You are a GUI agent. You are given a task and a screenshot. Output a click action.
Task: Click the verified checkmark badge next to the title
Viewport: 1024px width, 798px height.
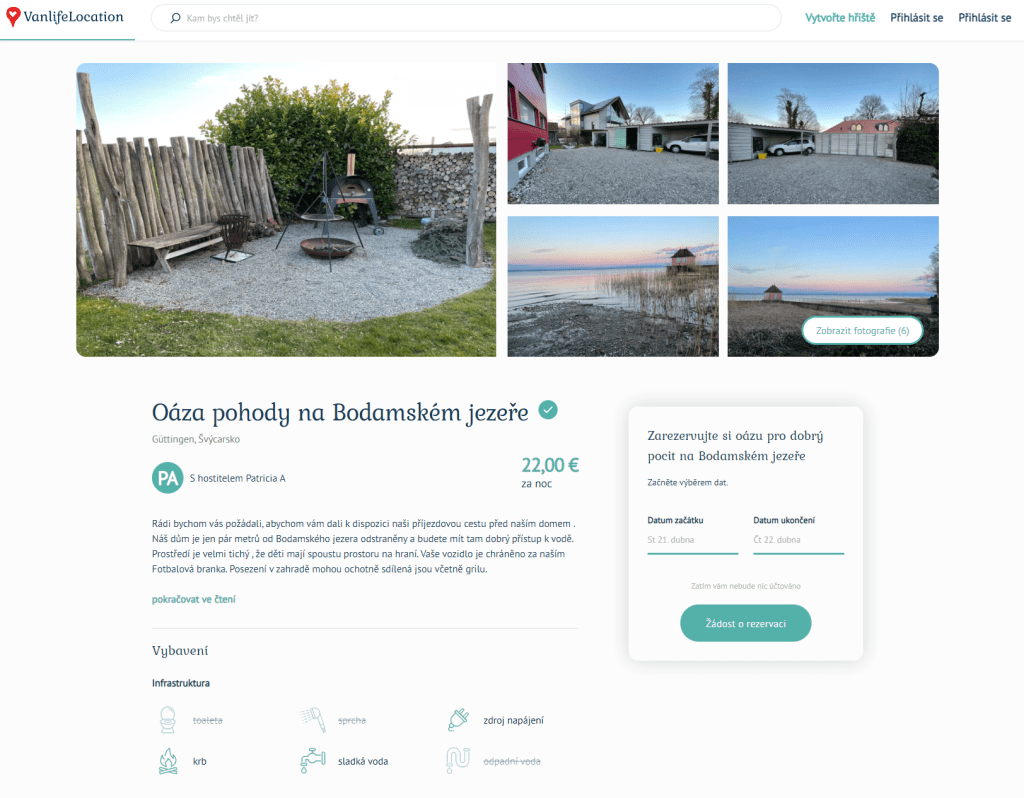548,410
